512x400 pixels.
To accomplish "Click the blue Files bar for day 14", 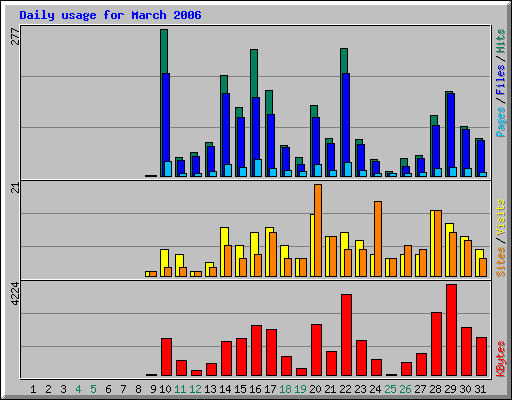I will 226,128.
